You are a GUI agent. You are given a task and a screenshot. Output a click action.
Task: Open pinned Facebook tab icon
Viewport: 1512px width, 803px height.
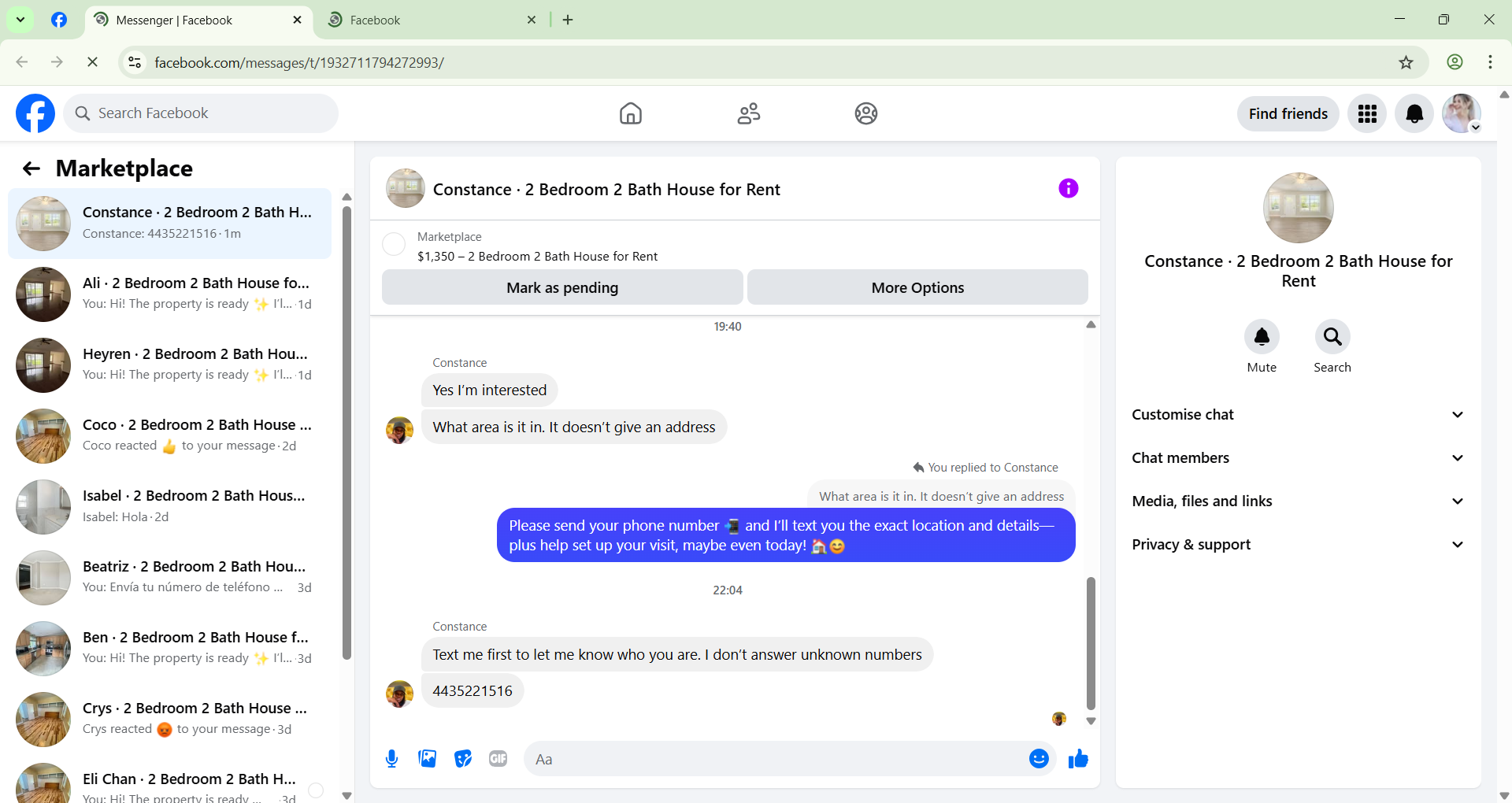coord(59,20)
